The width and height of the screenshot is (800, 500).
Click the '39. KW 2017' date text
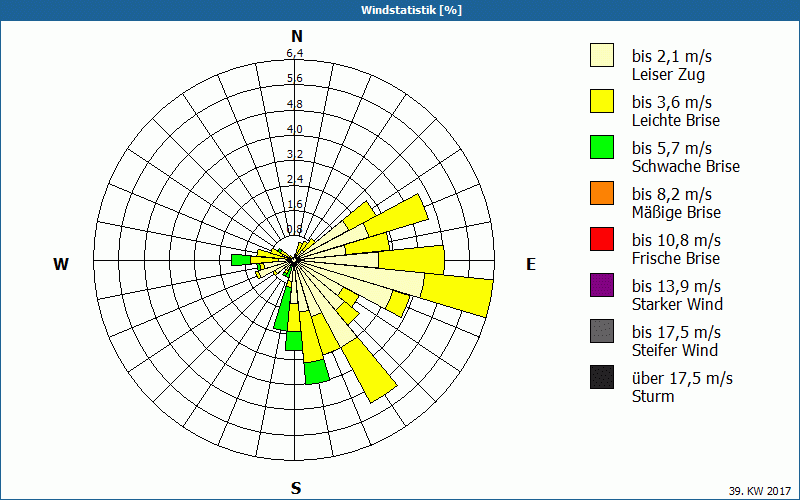tap(760, 491)
